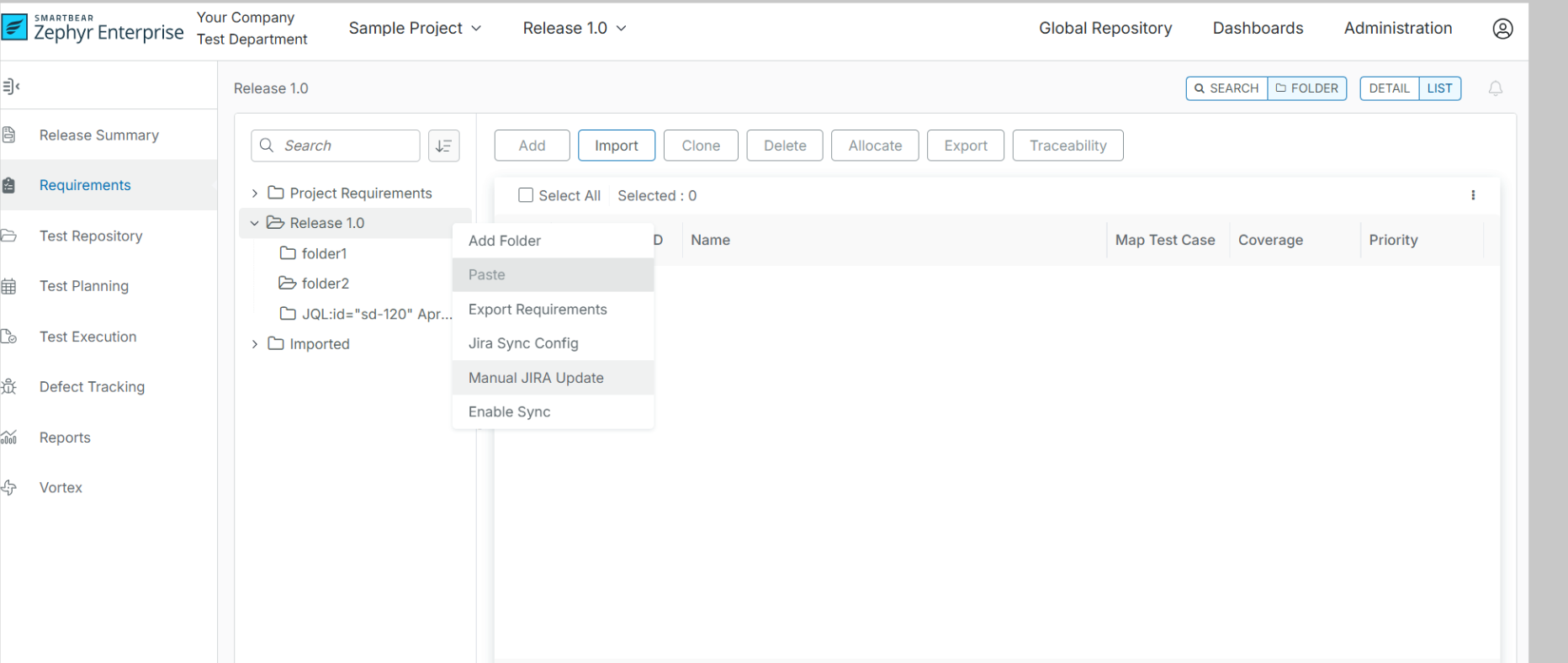
Task: Open Reports in the sidebar
Action: [x=65, y=438]
